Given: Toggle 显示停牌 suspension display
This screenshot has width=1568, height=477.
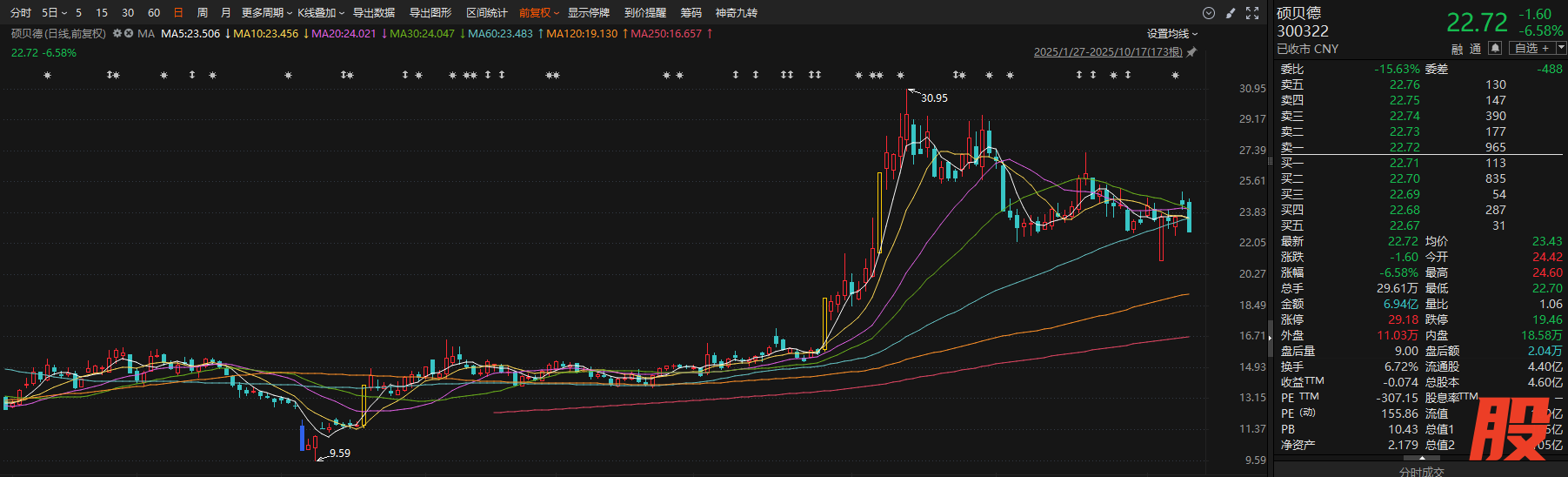Looking at the screenshot, I should [589, 13].
